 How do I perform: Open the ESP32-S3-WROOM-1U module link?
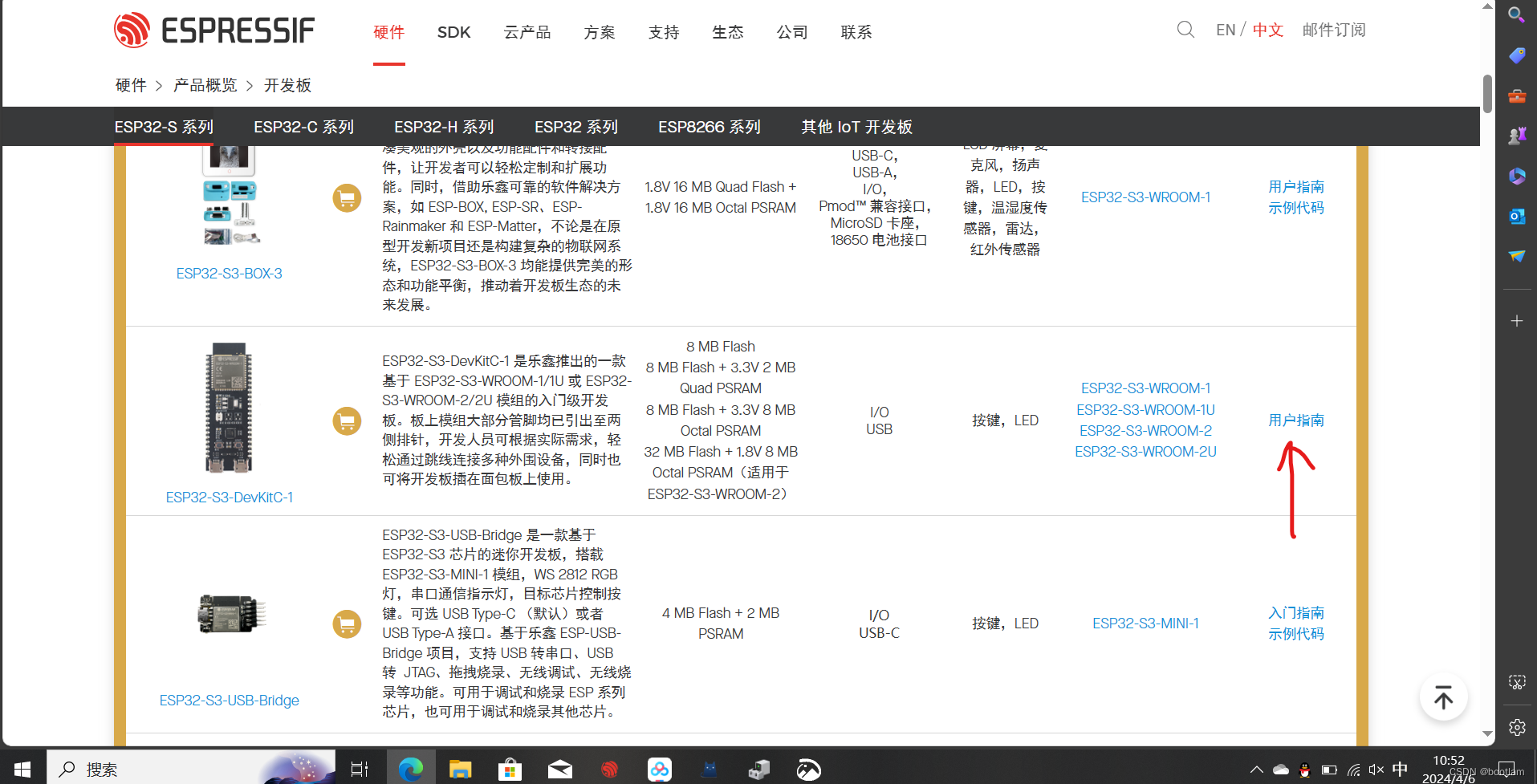point(1146,410)
